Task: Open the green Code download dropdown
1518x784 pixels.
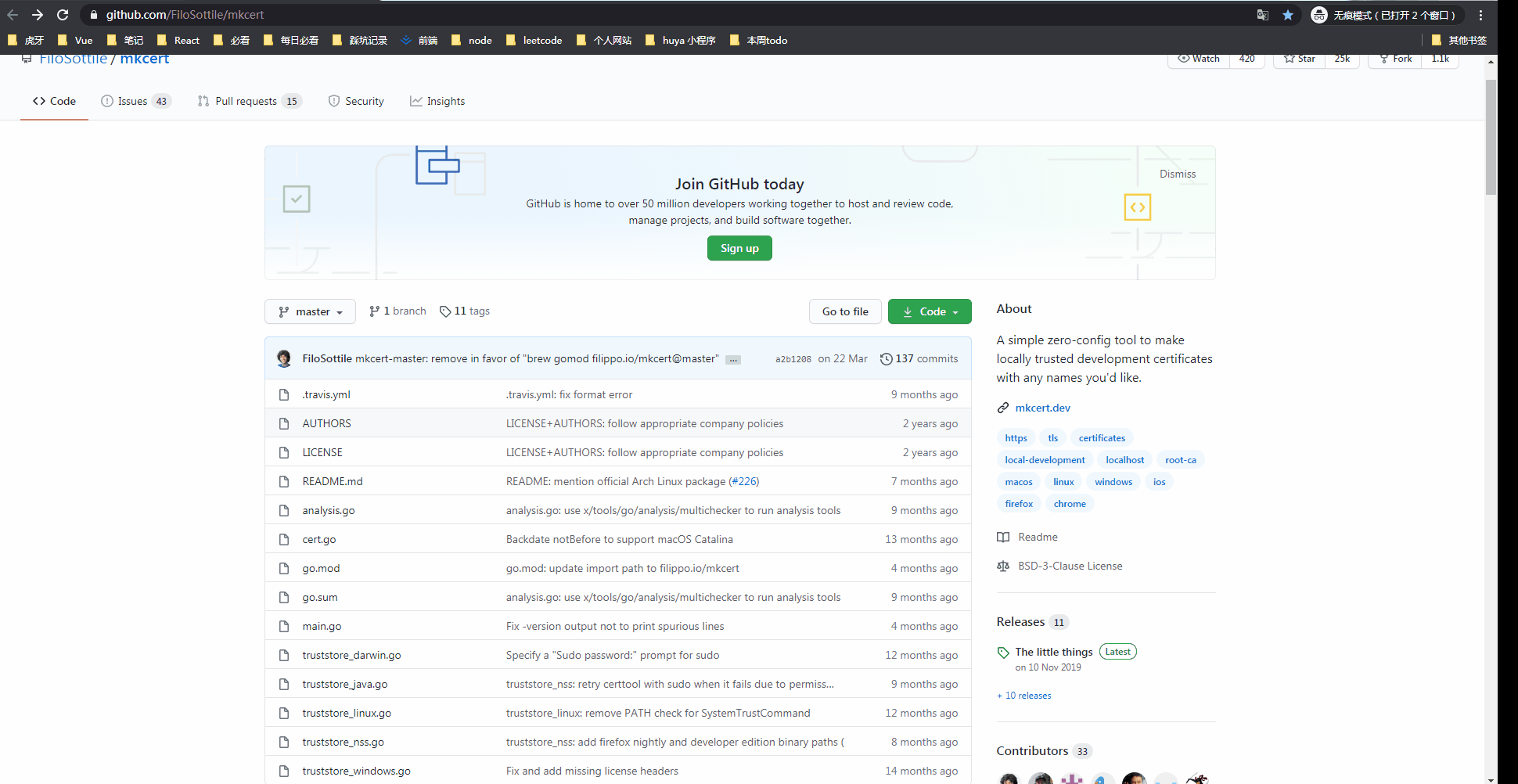Action: click(930, 311)
